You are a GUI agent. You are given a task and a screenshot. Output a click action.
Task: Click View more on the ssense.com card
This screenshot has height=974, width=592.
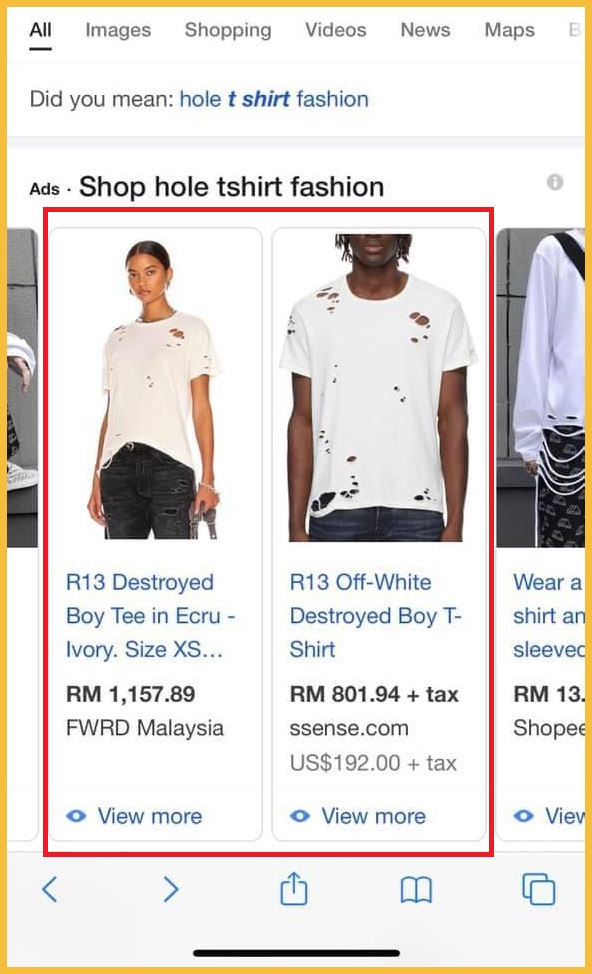tap(373, 816)
